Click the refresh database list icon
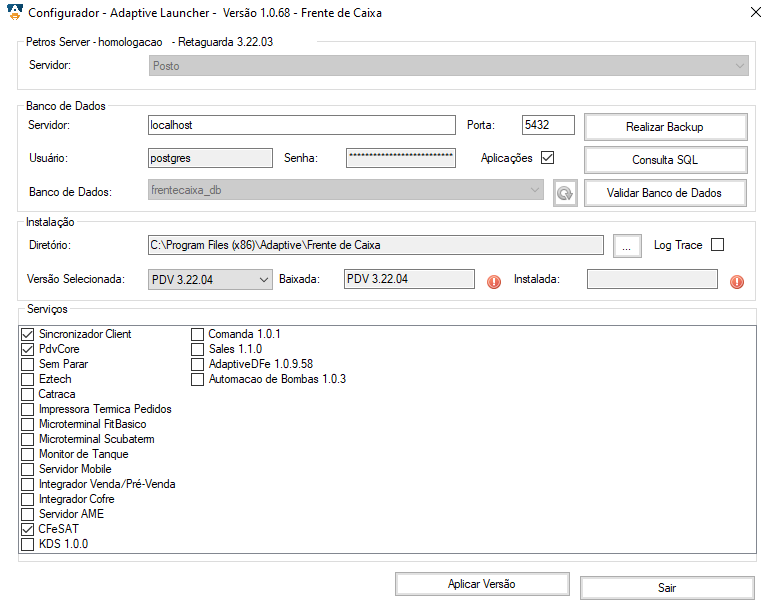771x610 pixels. pyautogui.click(x=565, y=193)
